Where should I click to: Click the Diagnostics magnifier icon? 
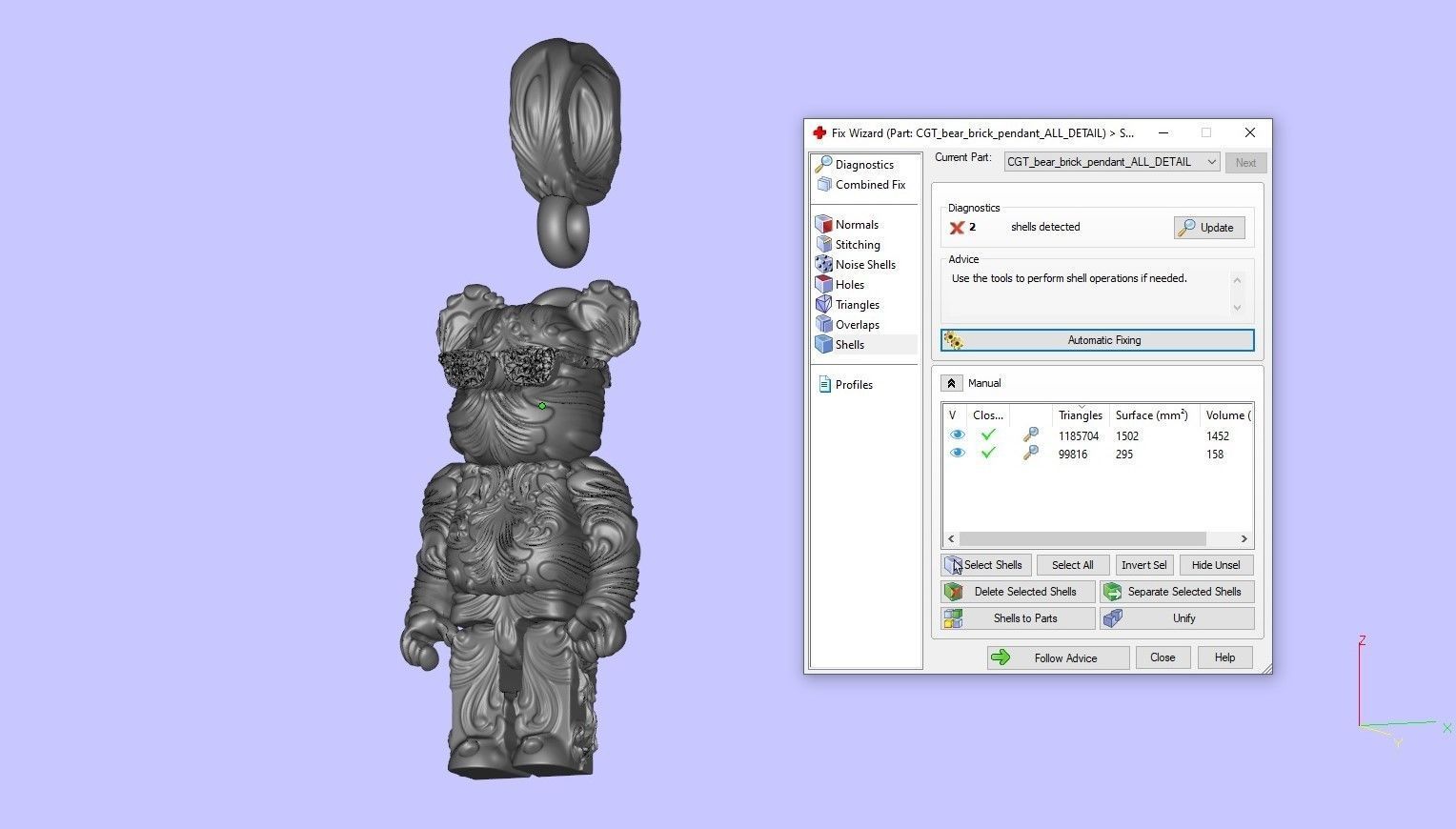click(824, 165)
